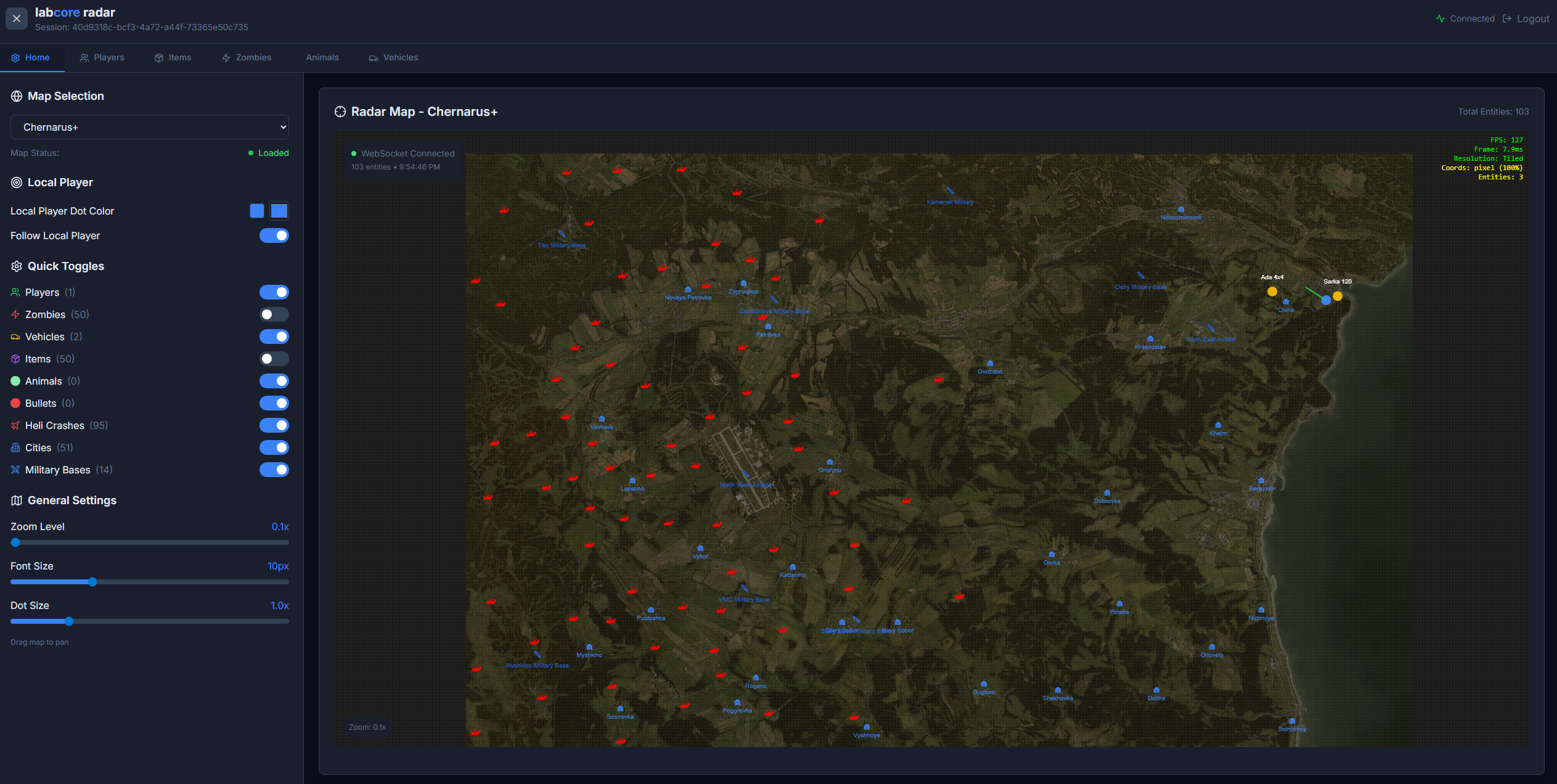Open the Players tab
Screen dimensions: 1557x784
click(x=102, y=57)
